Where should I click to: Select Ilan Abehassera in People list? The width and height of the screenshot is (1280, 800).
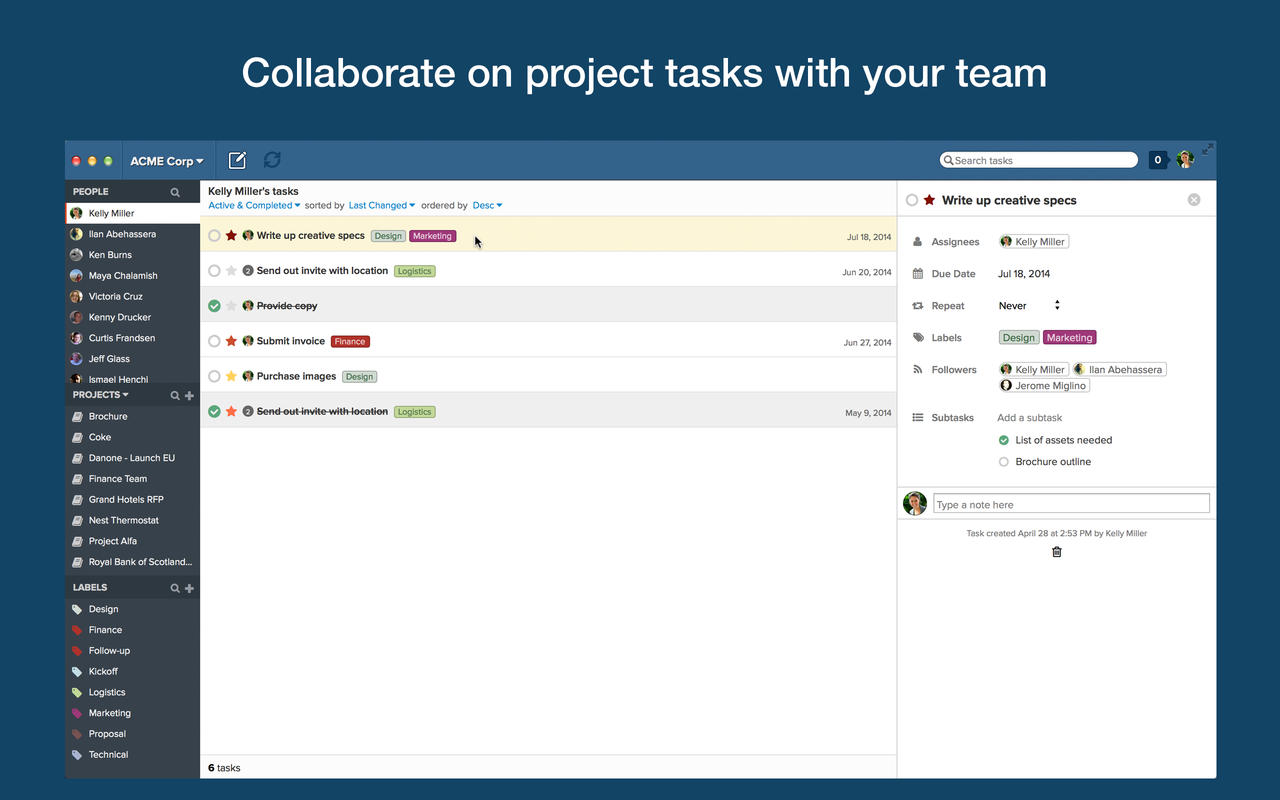point(122,234)
